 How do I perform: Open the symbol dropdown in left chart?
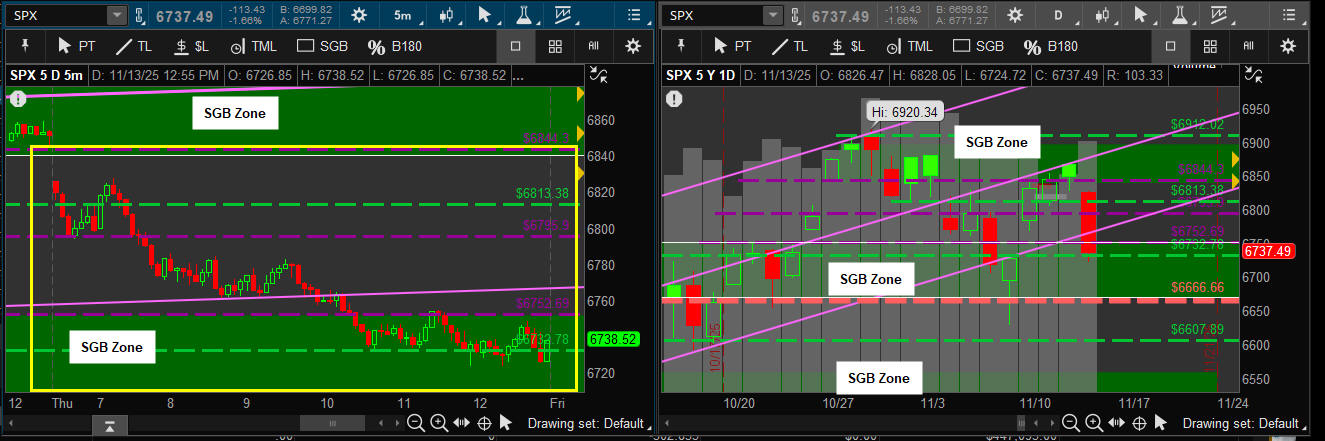tap(117, 15)
